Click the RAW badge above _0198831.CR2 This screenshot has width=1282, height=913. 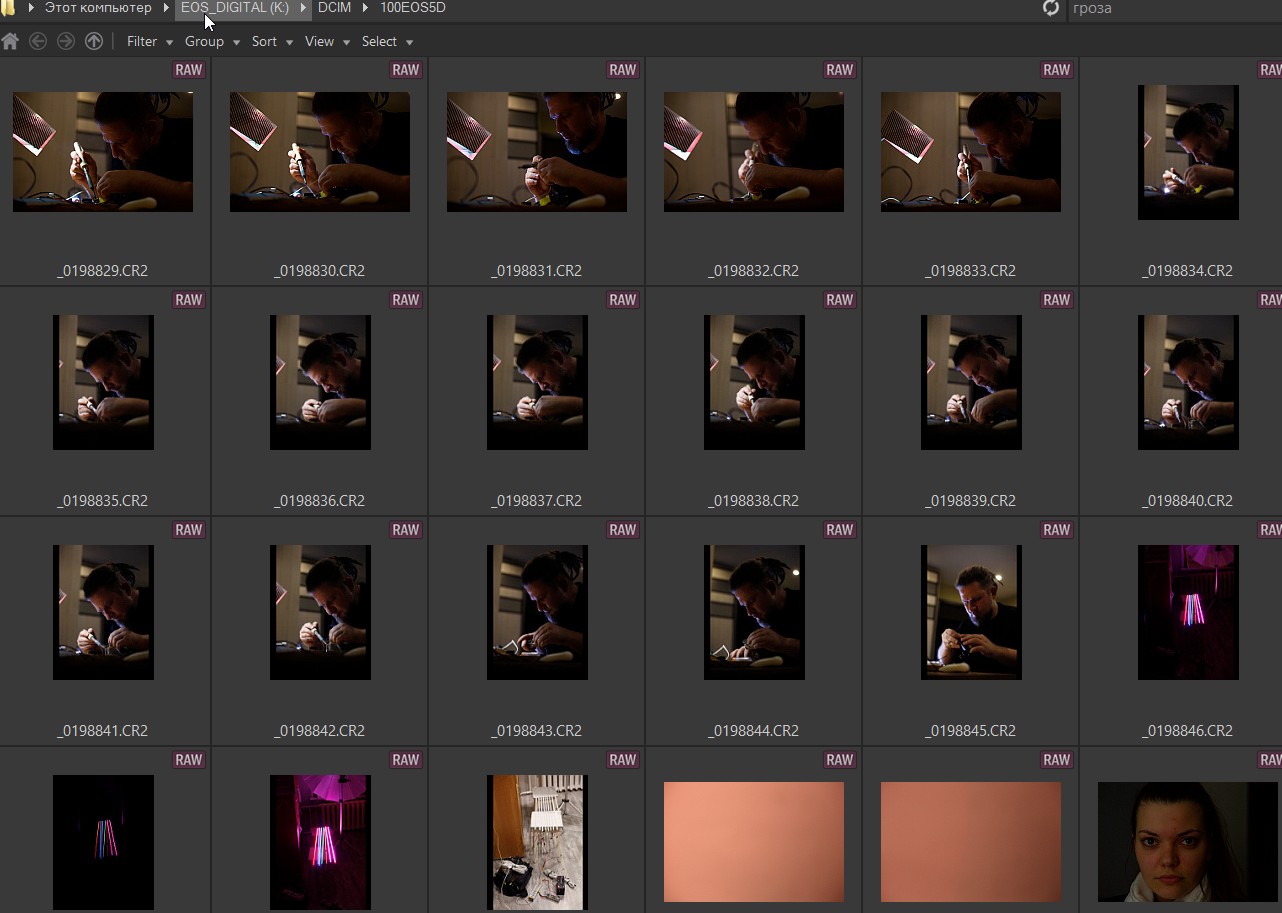point(622,70)
